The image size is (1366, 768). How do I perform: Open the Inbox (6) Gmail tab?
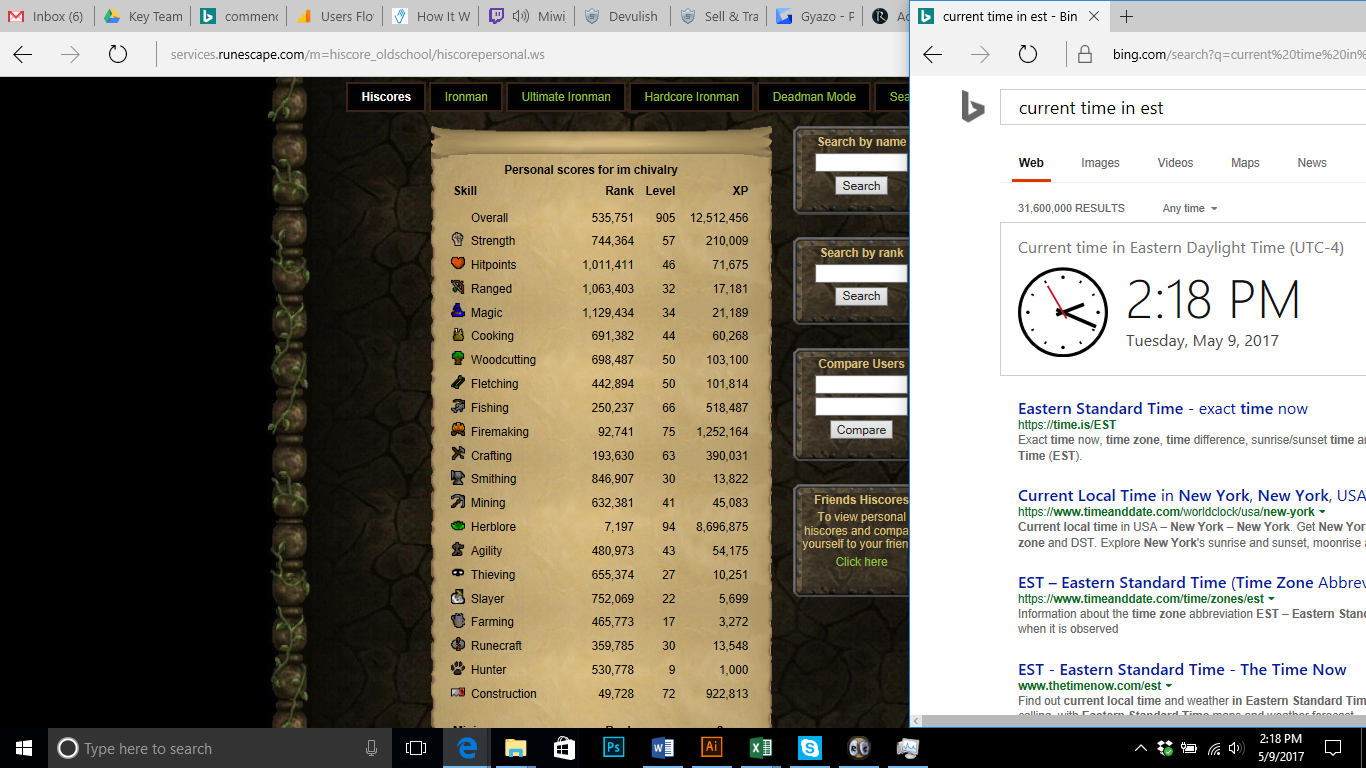[48, 16]
